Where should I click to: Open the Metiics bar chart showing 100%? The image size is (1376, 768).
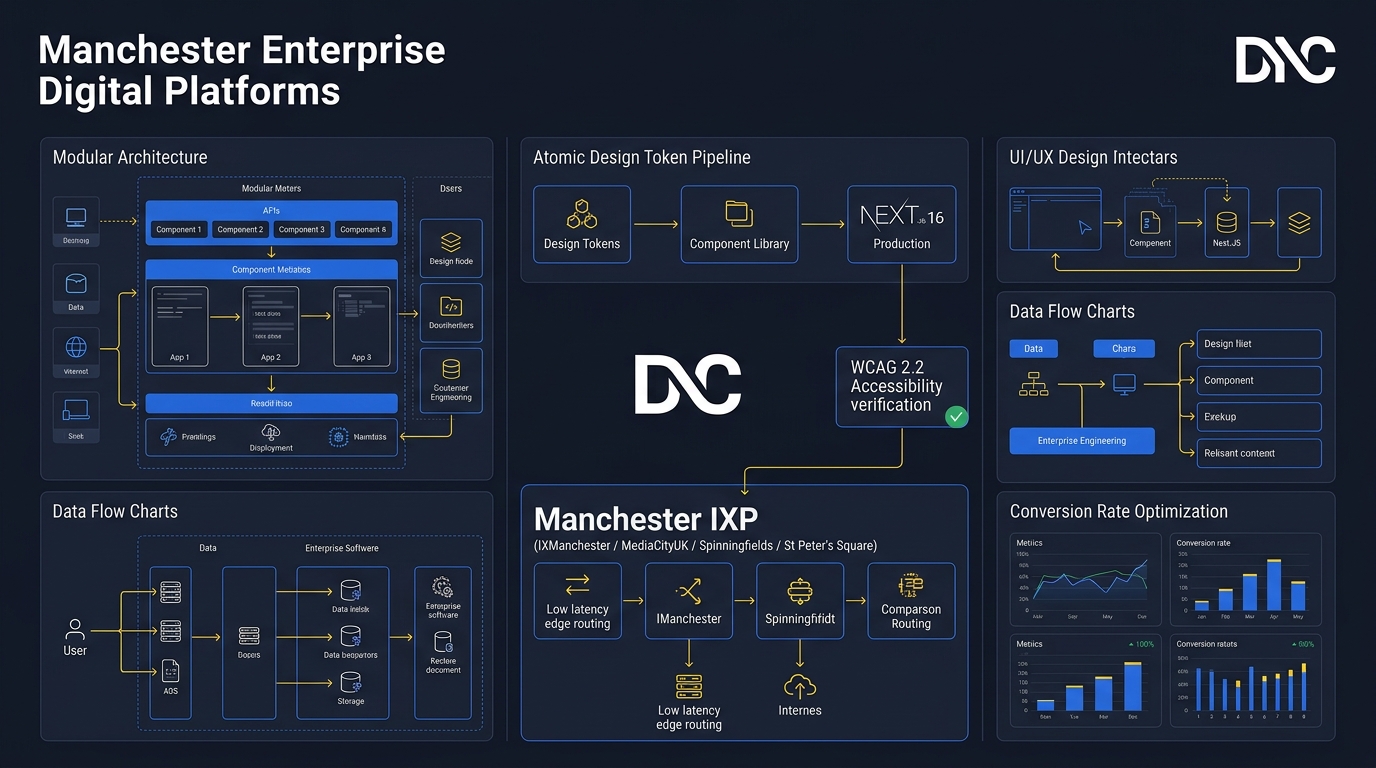coord(1085,681)
